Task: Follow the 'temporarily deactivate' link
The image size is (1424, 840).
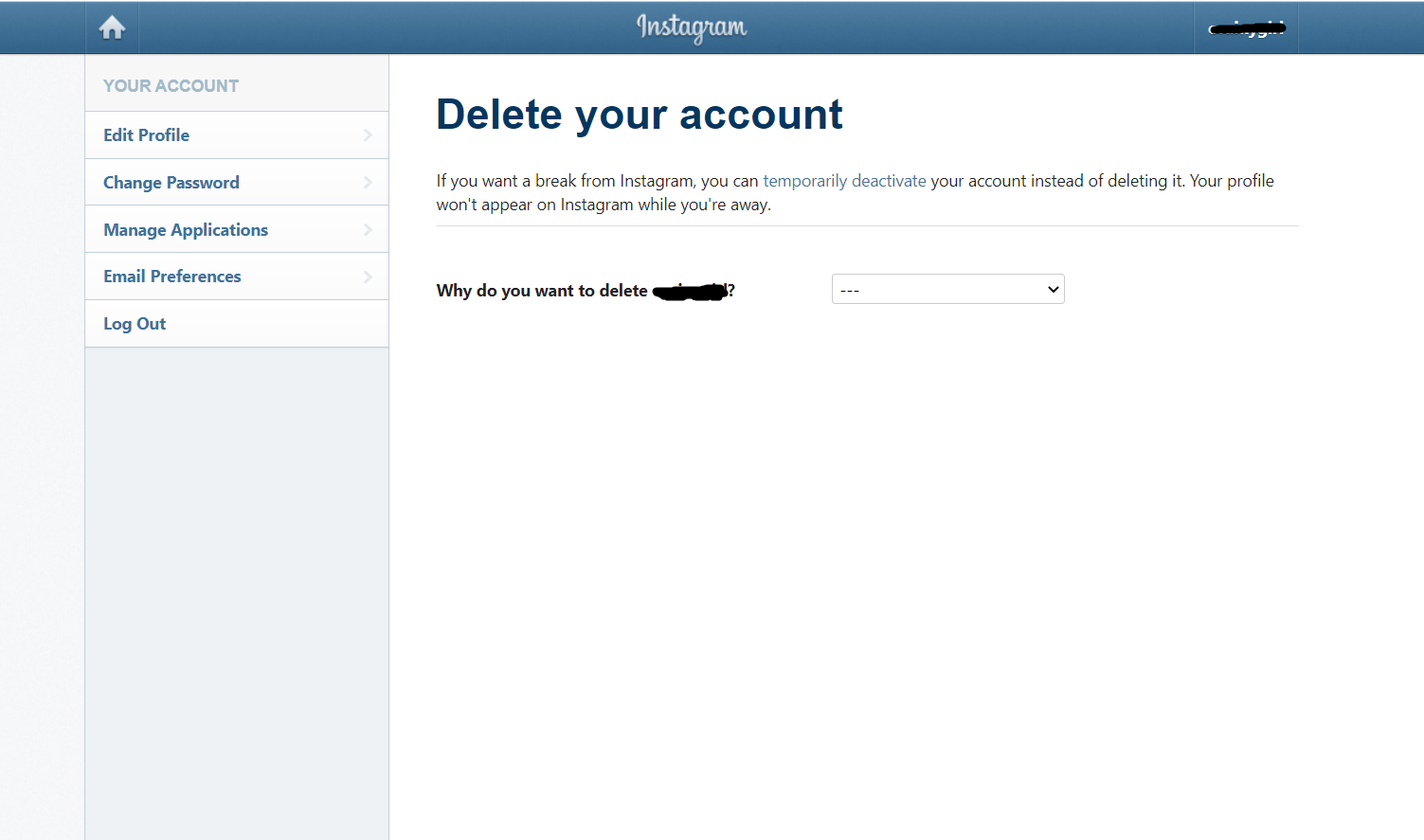Action: [x=844, y=181]
